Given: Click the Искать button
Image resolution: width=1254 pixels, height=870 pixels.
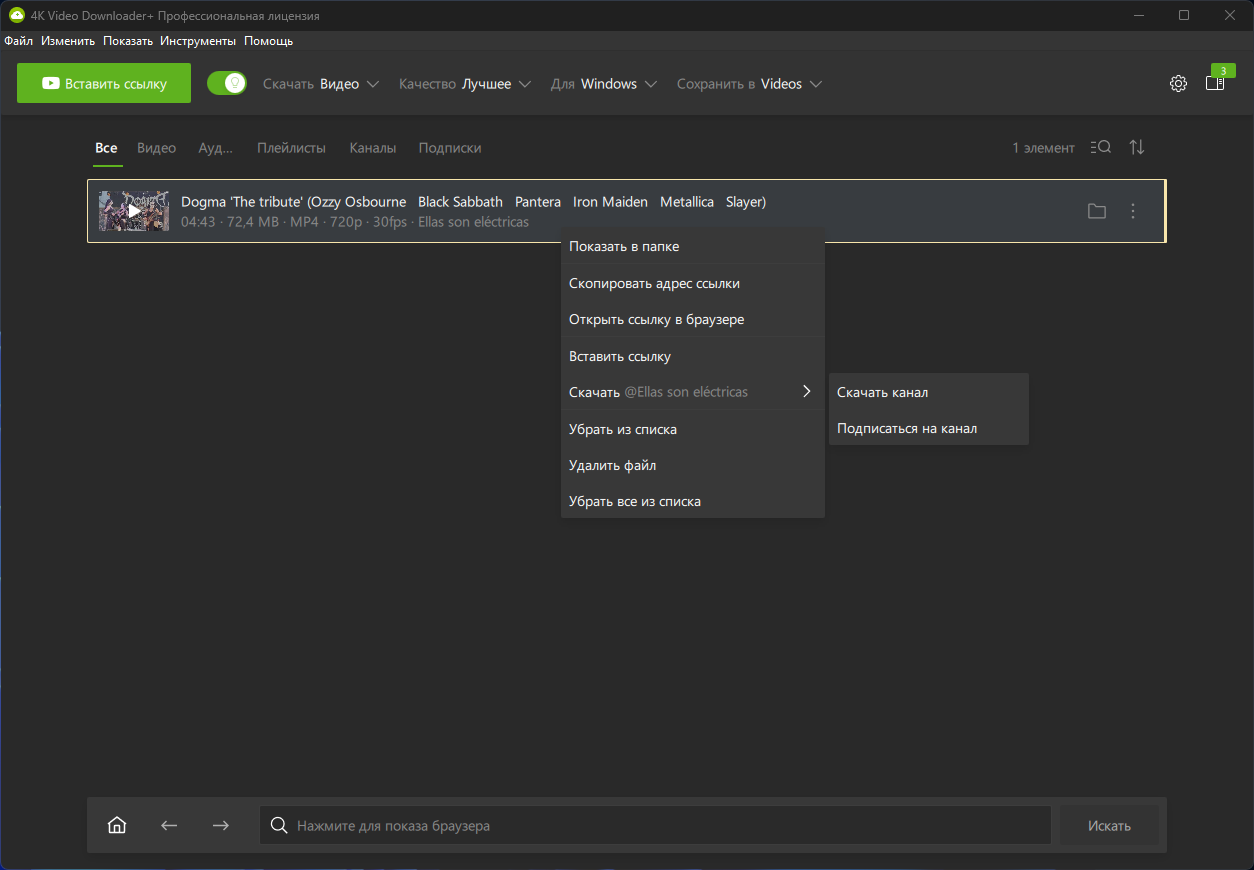Looking at the screenshot, I should [1109, 825].
